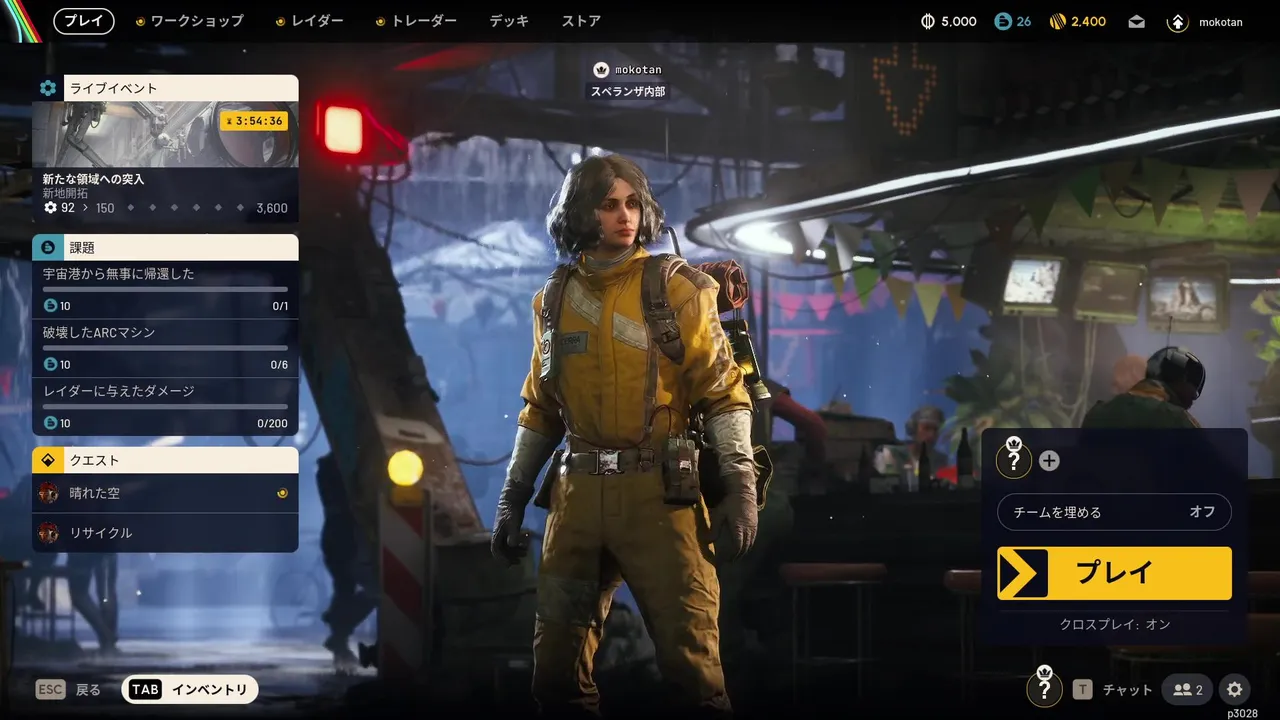
Task: Click the event points 92 cog icon
Action: 50,208
